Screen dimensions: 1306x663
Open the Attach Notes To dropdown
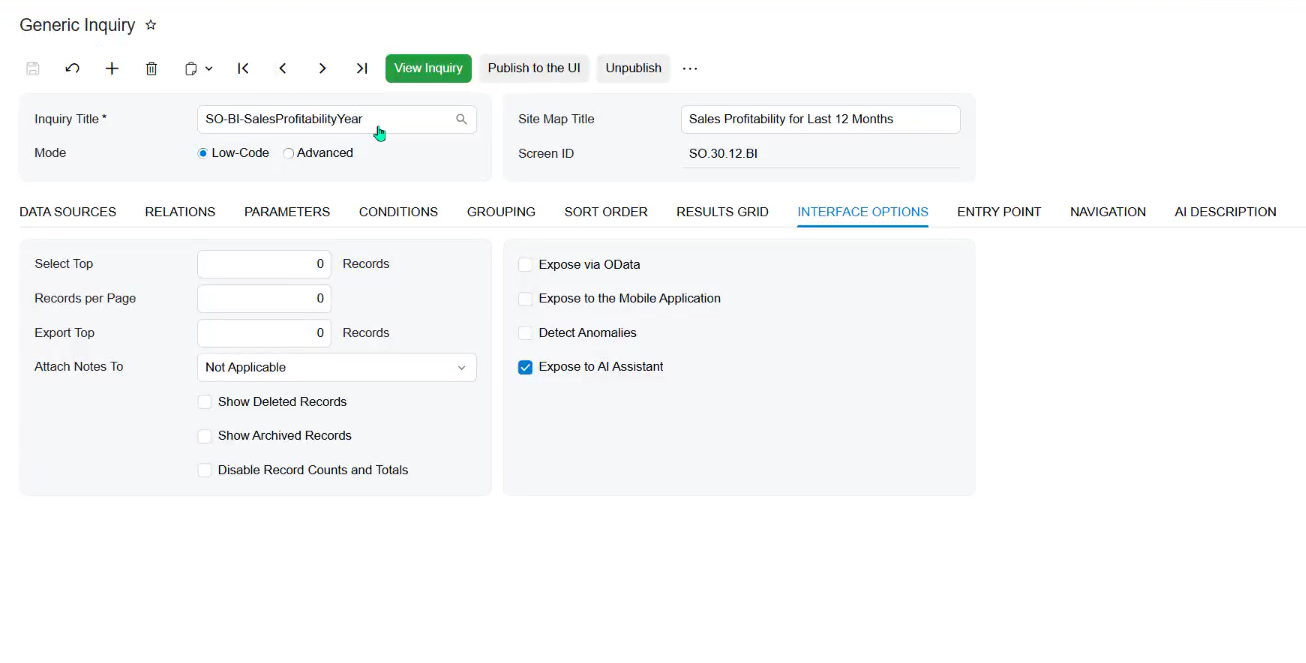pyautogui.click(x=337, y=367)
